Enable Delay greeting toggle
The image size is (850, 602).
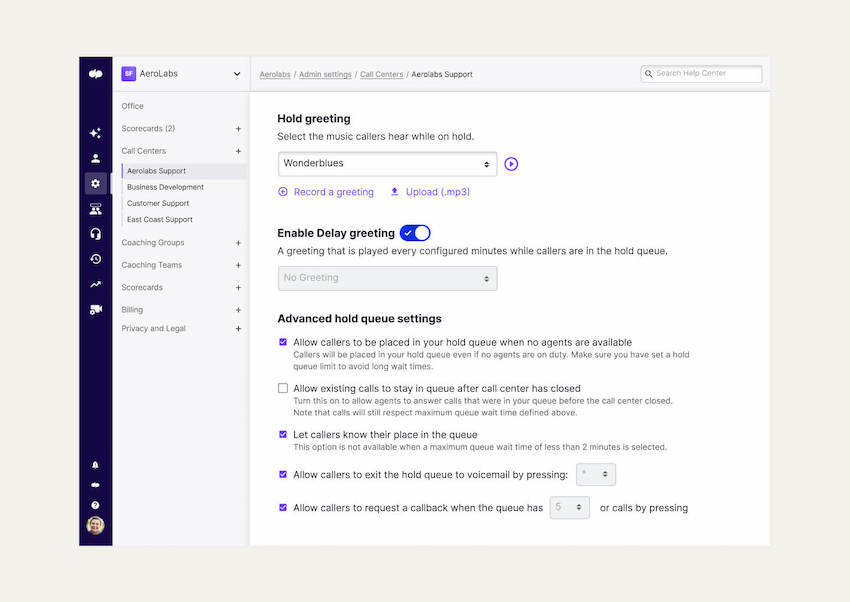(x=414, y=231)
